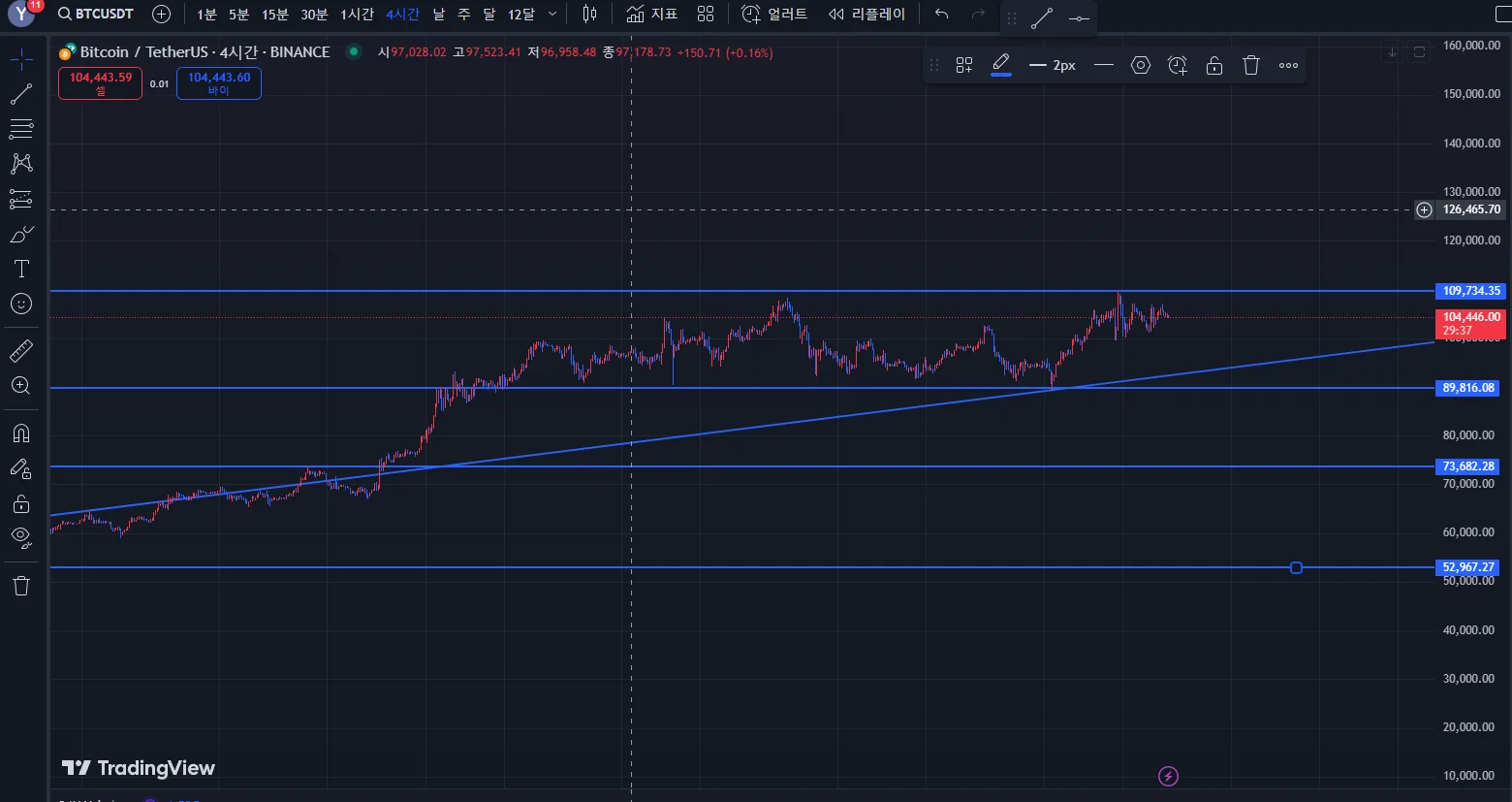Toggle lock all drawings in sidebar
Image resolution: width=1512 pixels, height=802 pixels.
[x=21, y=503]
